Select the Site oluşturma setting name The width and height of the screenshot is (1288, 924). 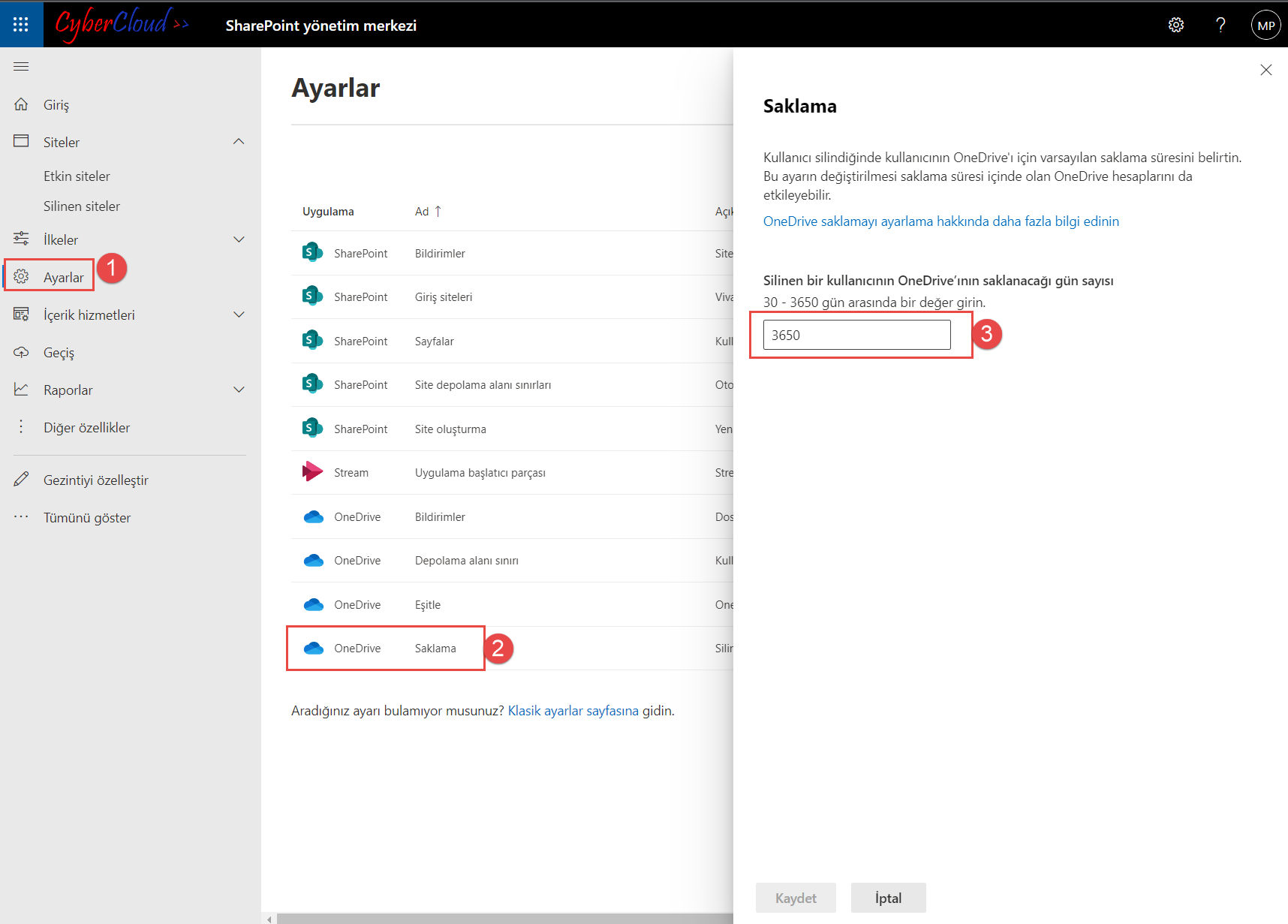[x=450, y=429]
